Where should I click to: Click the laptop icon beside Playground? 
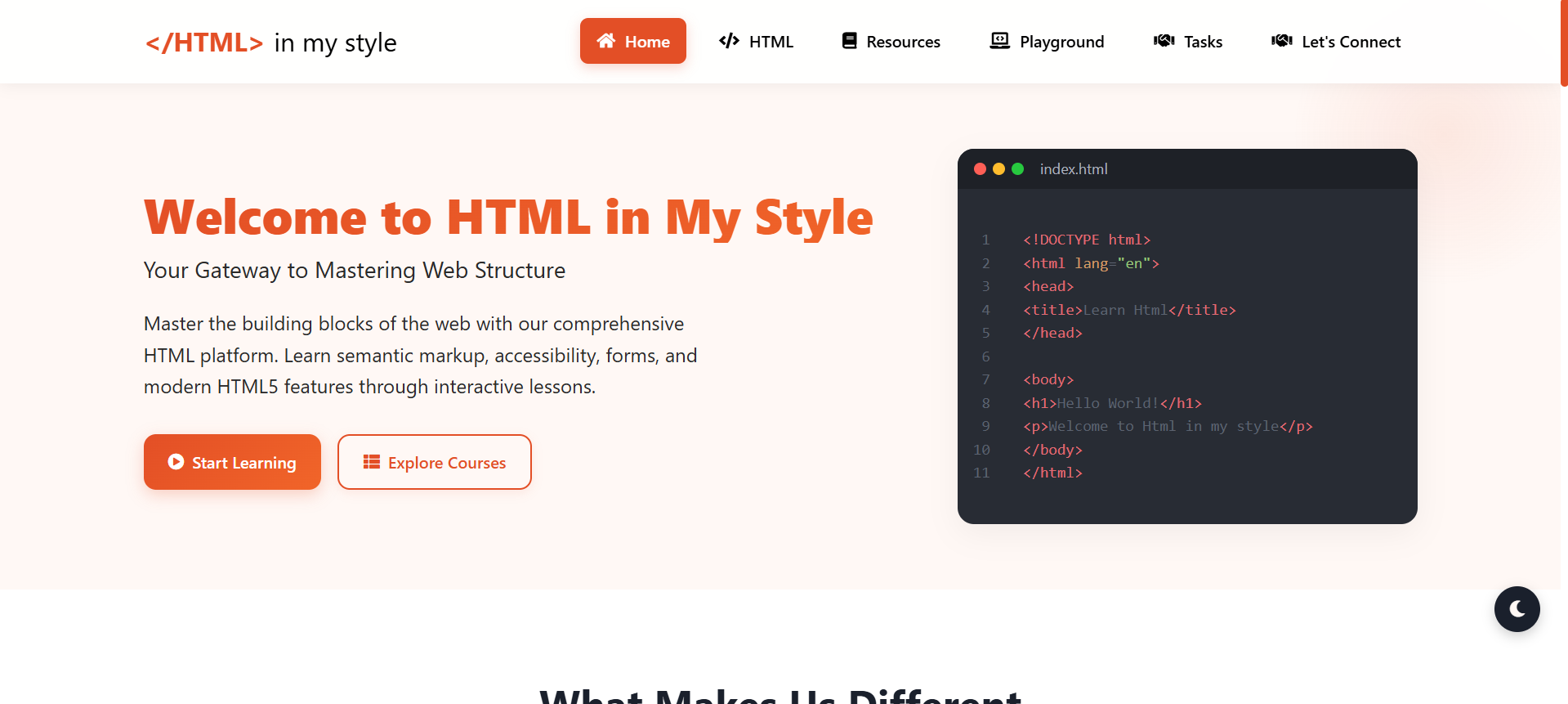[x=999, y=41]
